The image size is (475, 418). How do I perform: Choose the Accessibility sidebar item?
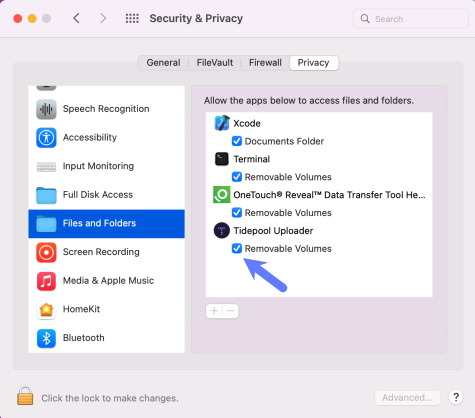107,137
